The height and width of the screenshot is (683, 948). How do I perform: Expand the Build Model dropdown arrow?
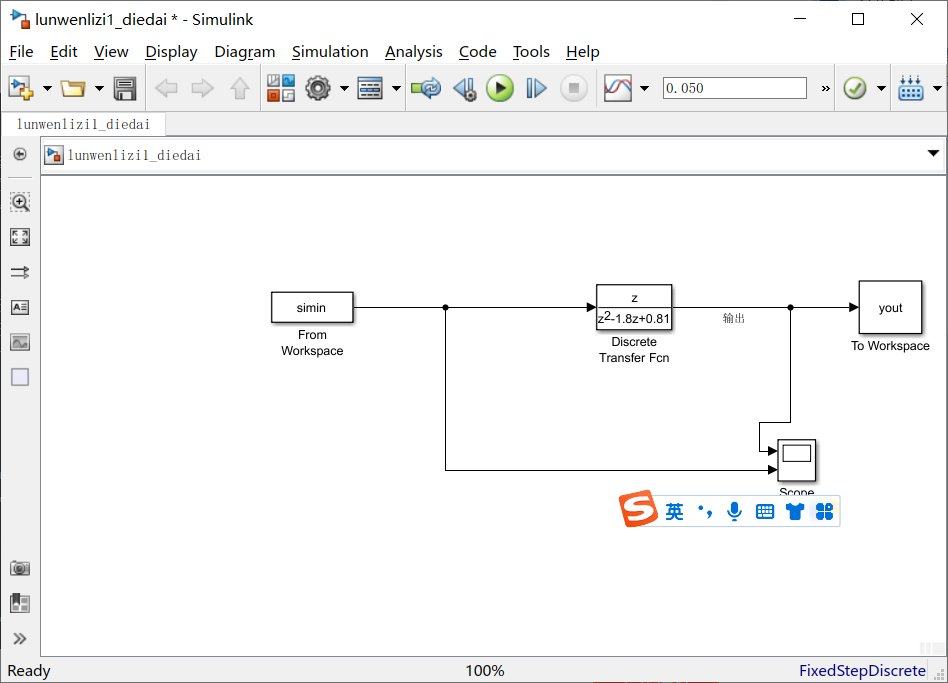[x=937, y=88]
